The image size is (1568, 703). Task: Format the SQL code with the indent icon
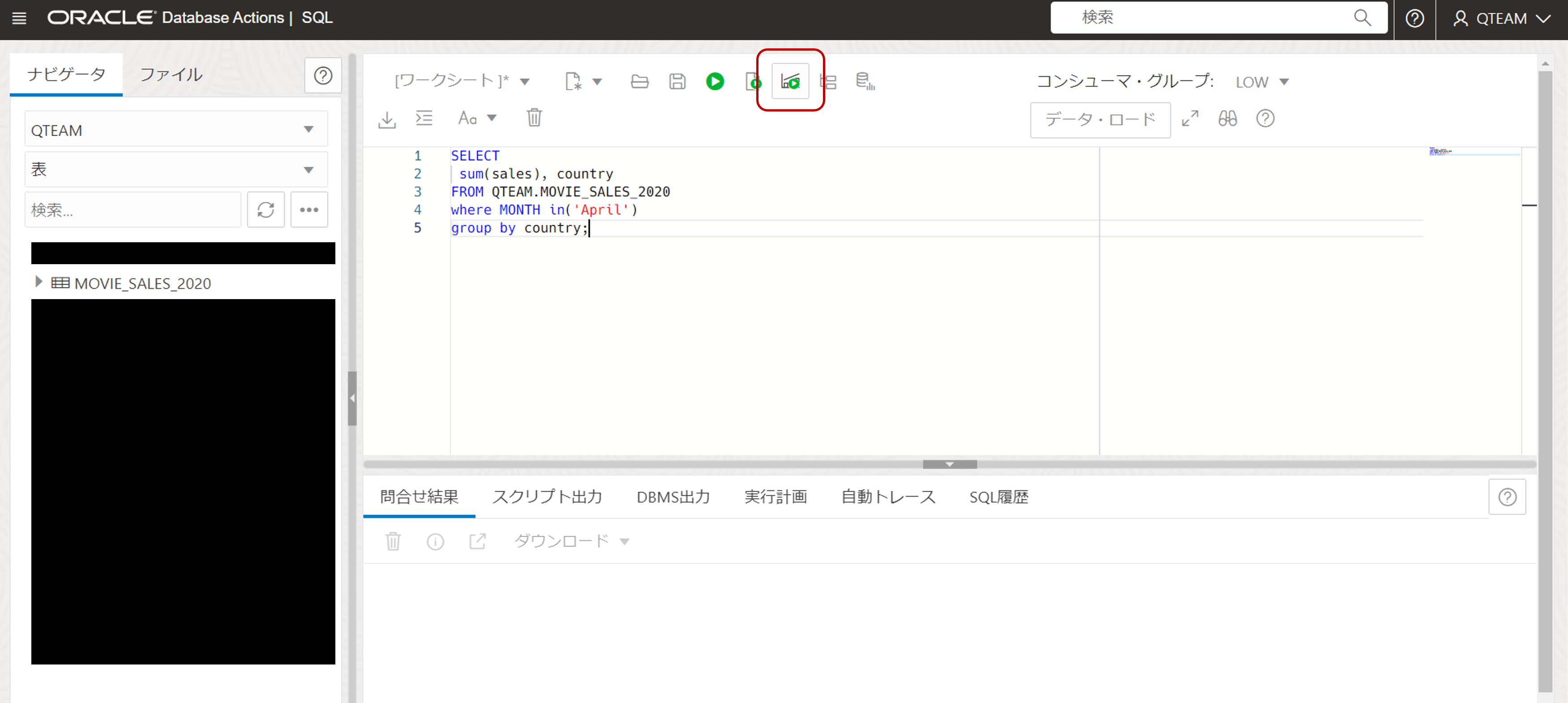424,118
